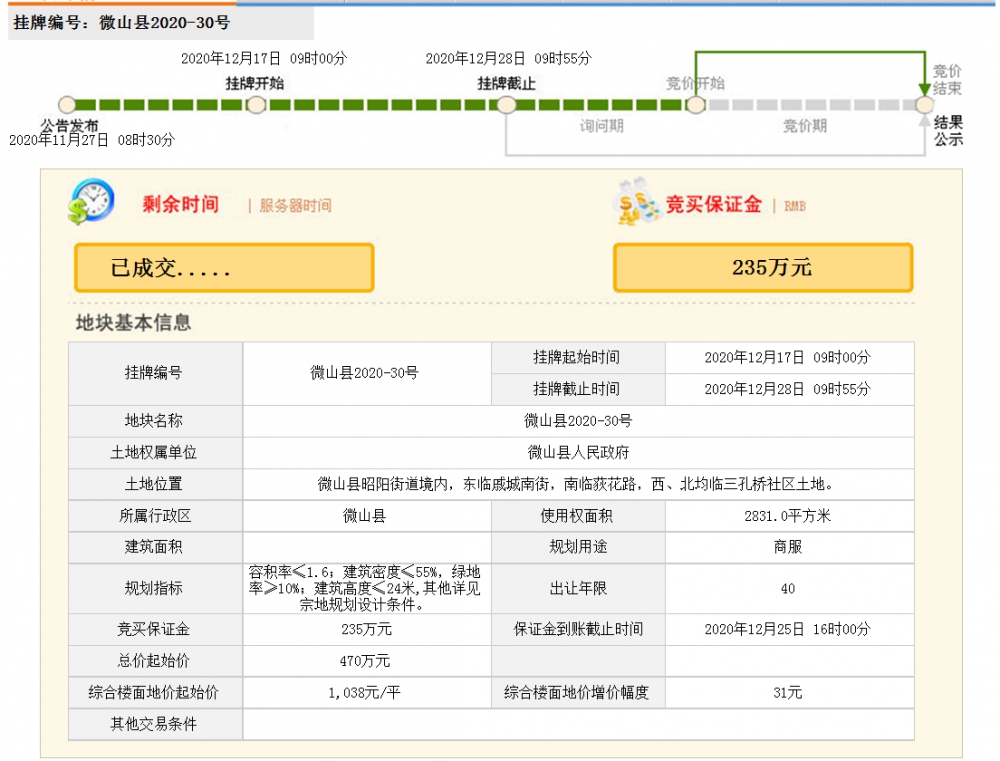Click the 其他交易条件 row label
The width and height of the screenshot is (1000, 761).
pyautogui.click(x=155, y=724)
